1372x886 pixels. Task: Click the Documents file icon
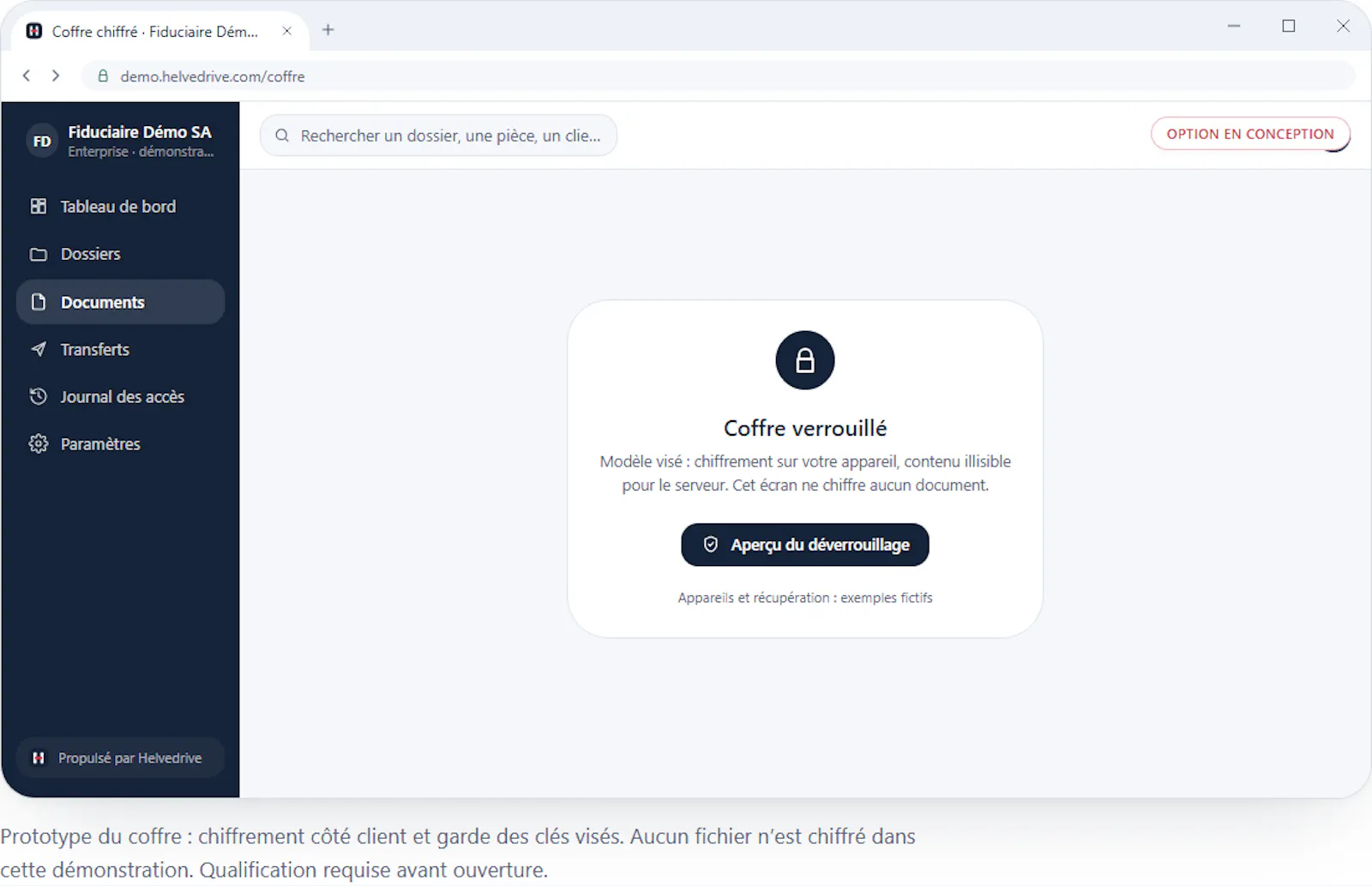(x=39, y=302)
